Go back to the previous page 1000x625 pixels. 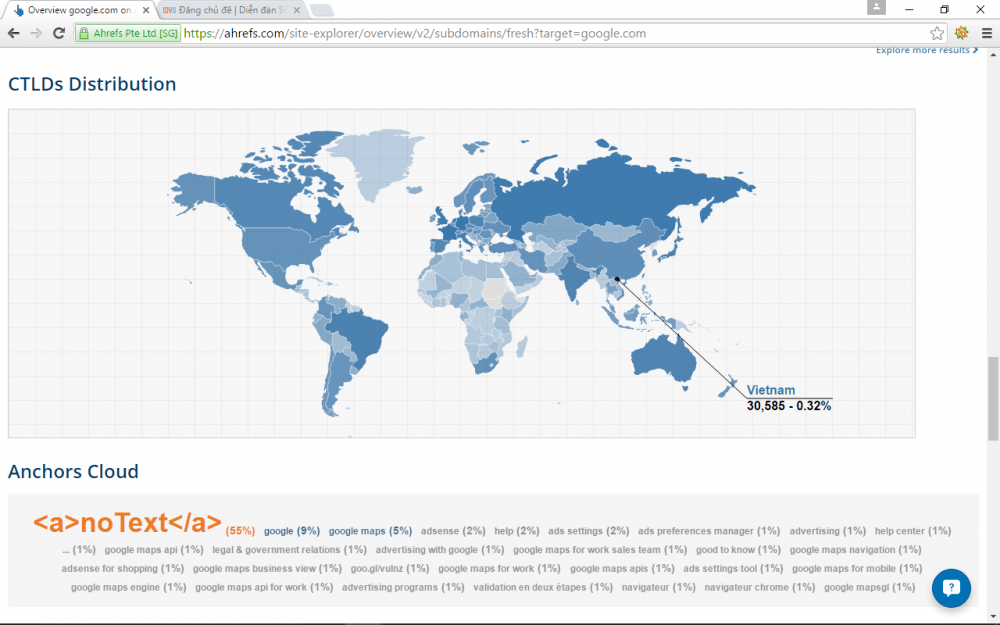13,33
